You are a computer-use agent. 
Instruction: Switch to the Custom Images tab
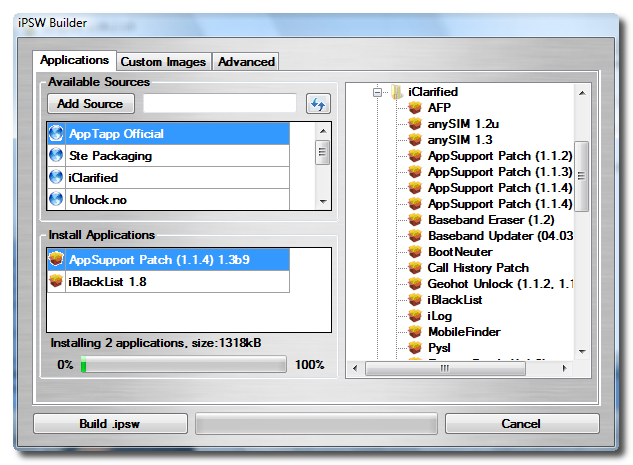coord(163,62)
